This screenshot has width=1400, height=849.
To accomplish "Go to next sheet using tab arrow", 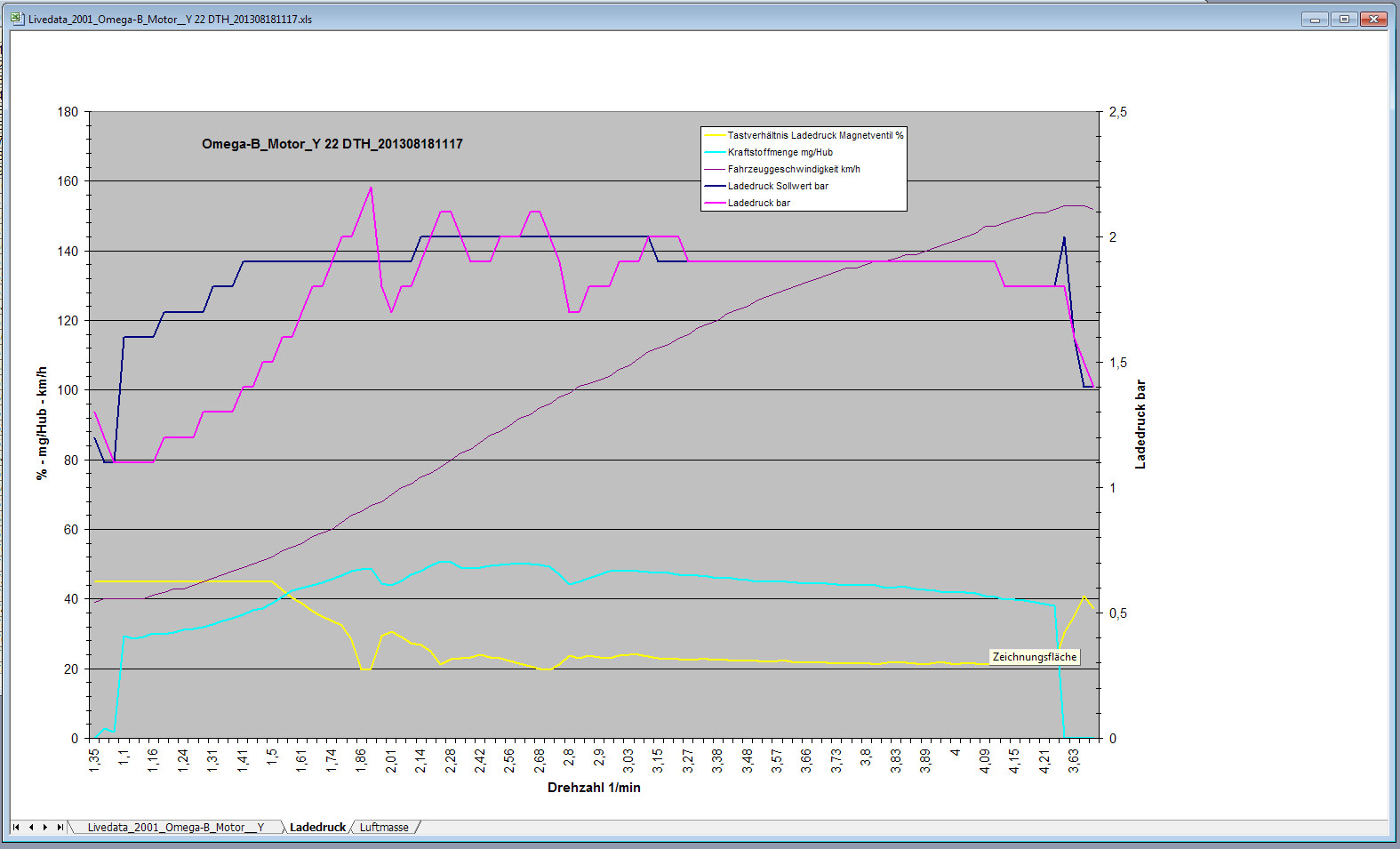I will (x=45, y=827).
